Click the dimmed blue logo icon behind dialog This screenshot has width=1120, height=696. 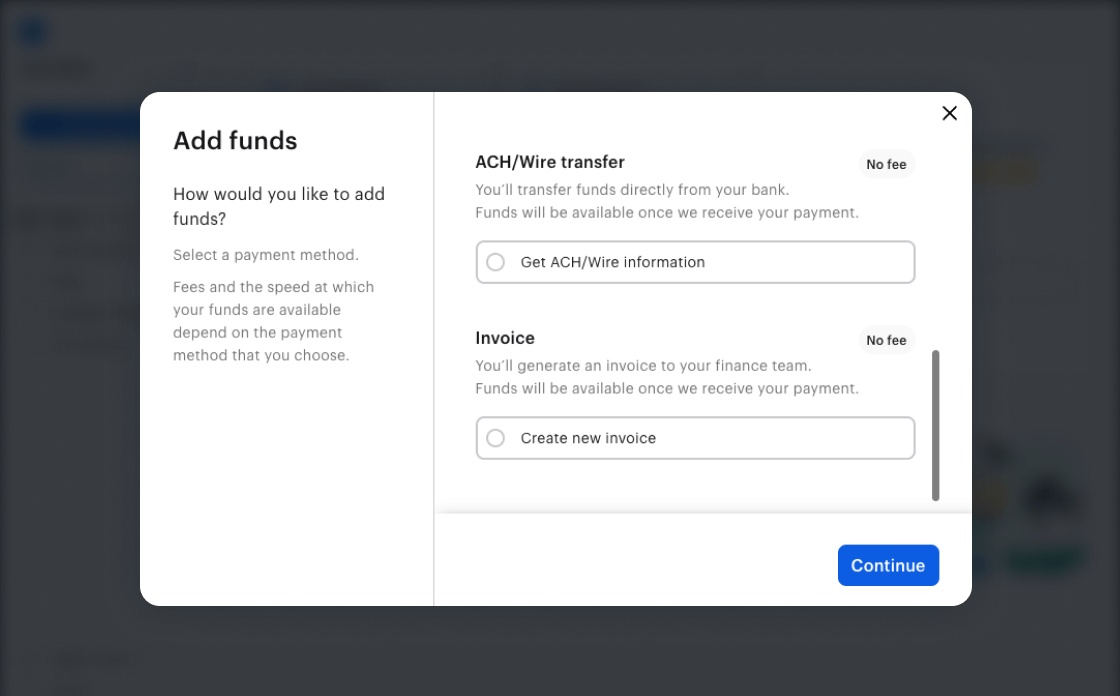click(34, 32)
